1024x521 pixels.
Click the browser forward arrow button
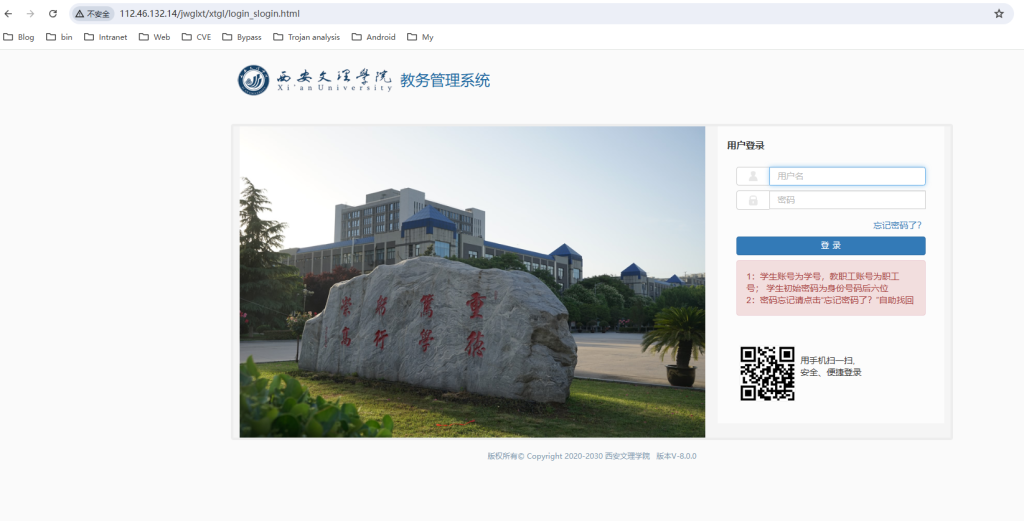click(30, 14)
